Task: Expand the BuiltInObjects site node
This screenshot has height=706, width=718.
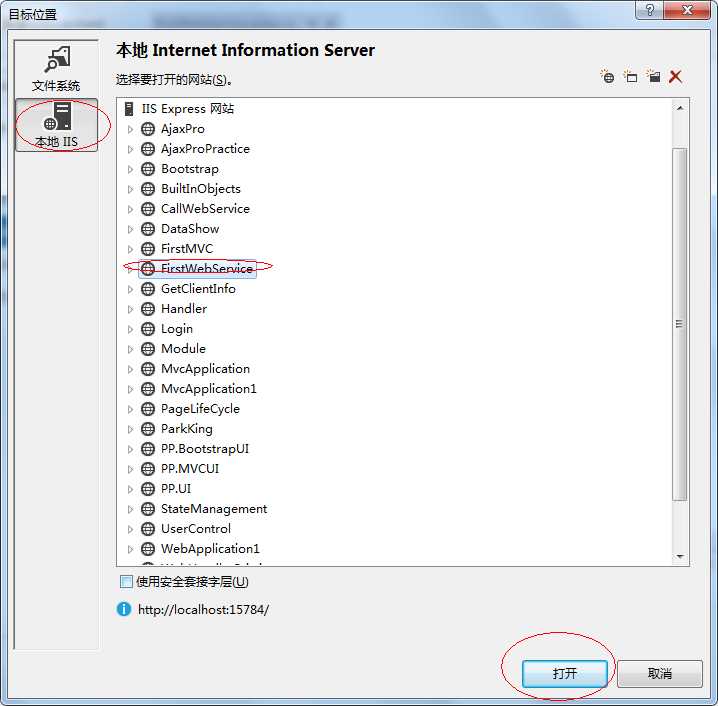Action: [131, 189]
